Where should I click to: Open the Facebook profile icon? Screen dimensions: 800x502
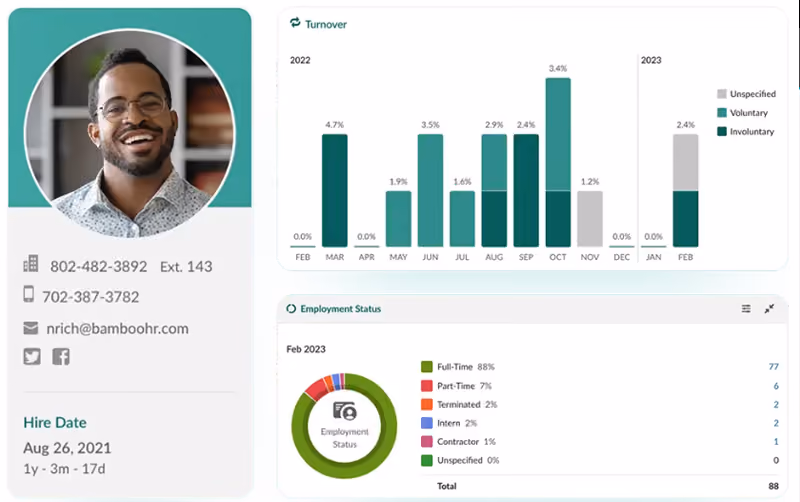[x=61, y=357]
